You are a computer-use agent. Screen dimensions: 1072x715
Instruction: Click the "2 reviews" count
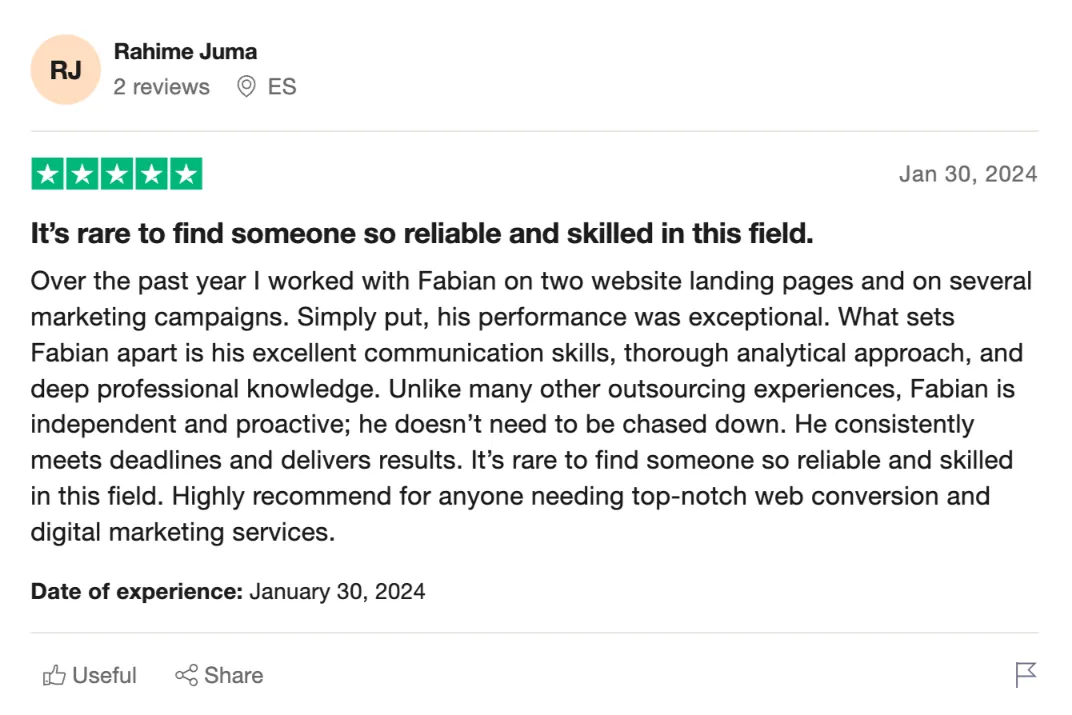point(161,87)
